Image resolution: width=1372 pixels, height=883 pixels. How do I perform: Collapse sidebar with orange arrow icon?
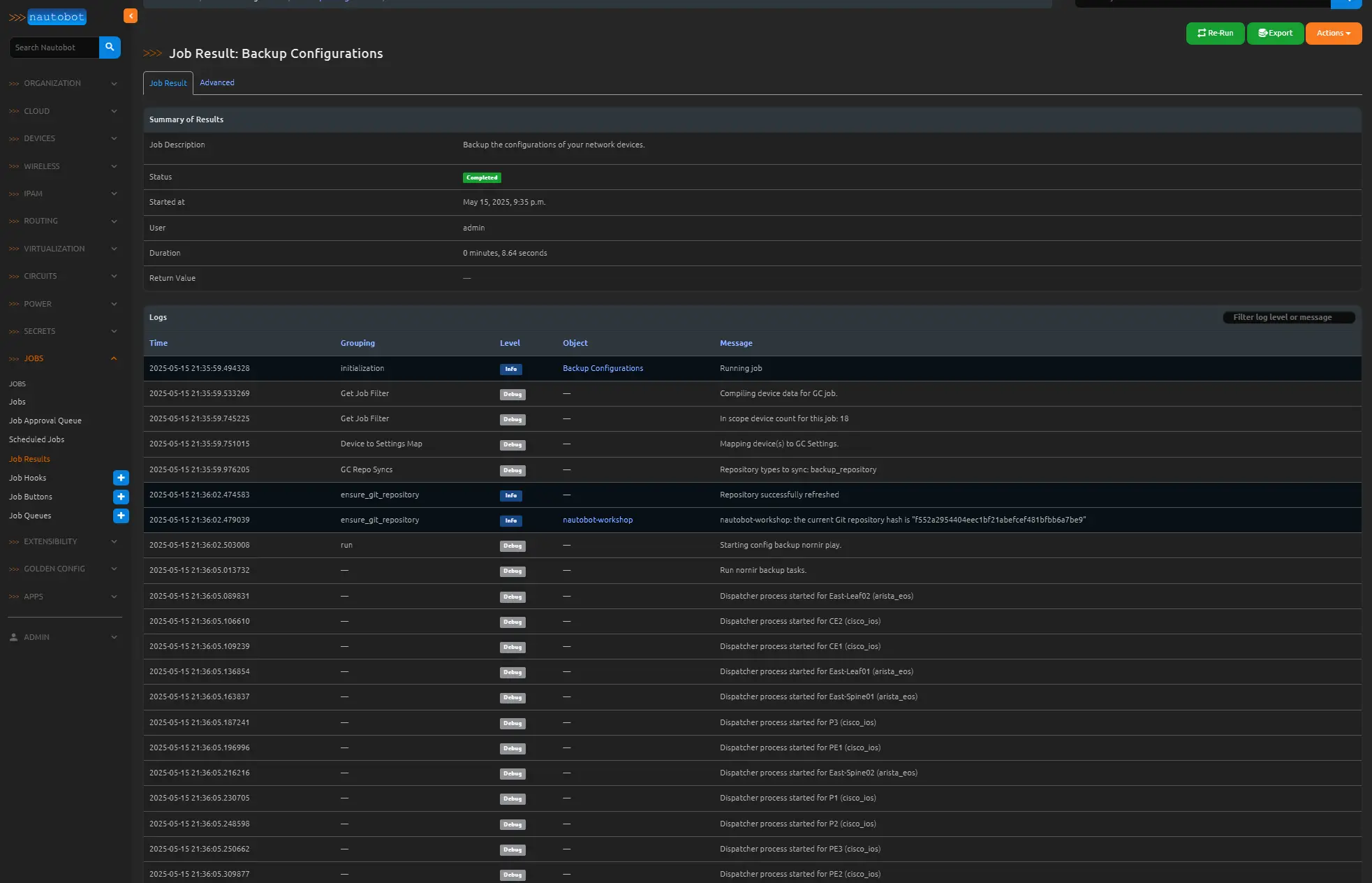[131, 15]
